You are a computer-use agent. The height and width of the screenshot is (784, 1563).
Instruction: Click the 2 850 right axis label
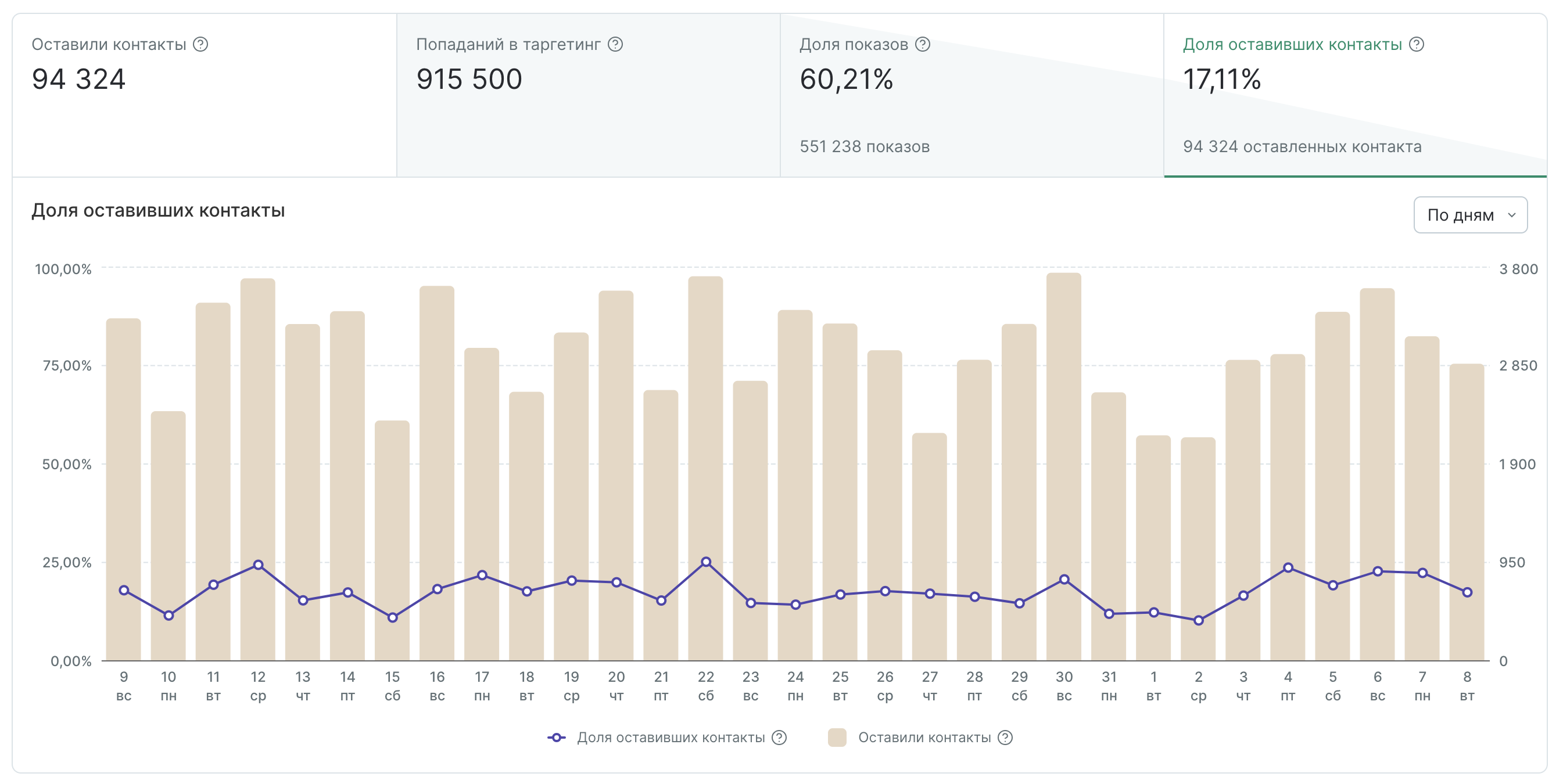click(x=1518, y=365)
